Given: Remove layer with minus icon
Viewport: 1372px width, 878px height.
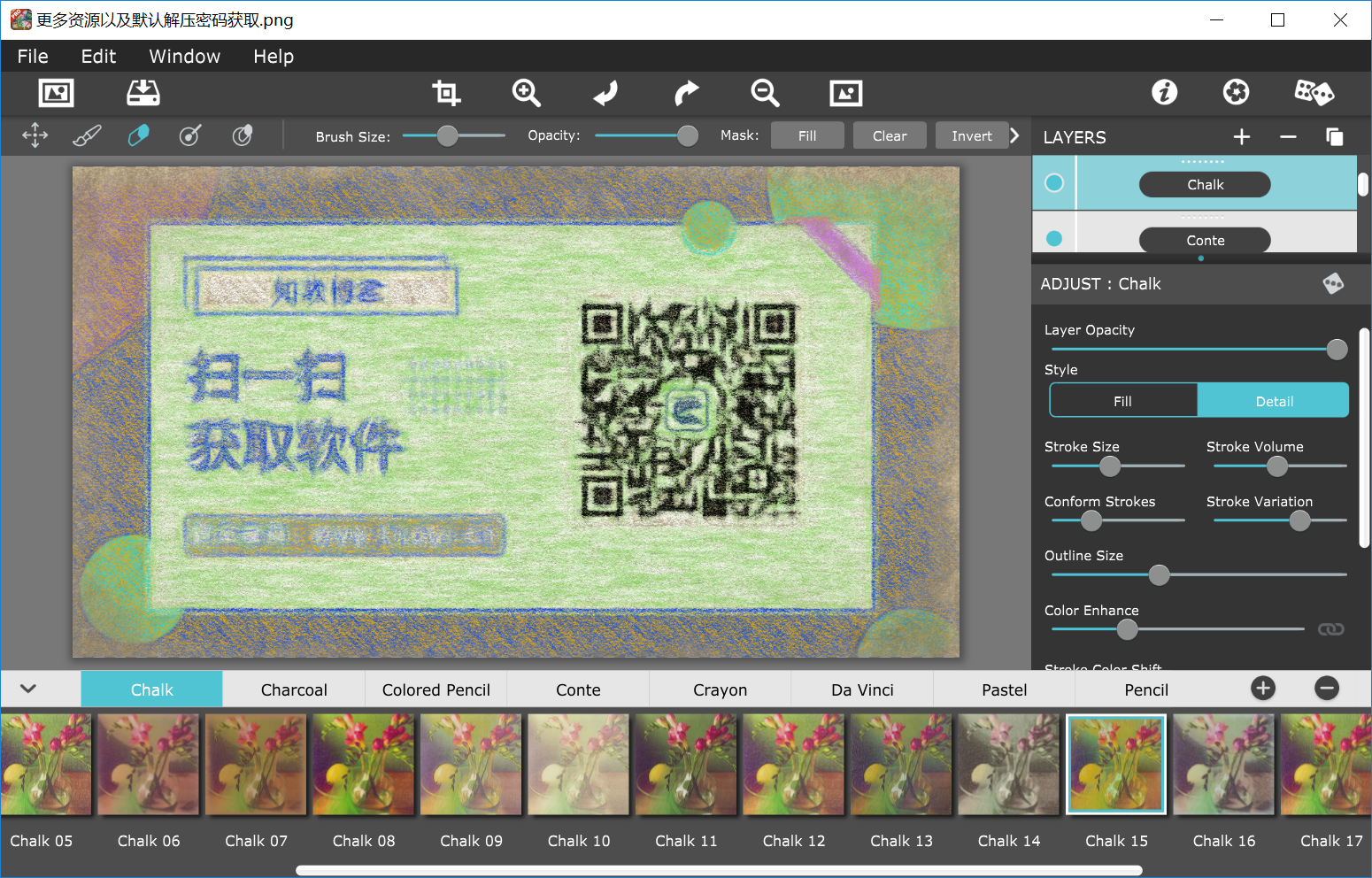Looking at the screenshot, I should [x=1289, y=136].
